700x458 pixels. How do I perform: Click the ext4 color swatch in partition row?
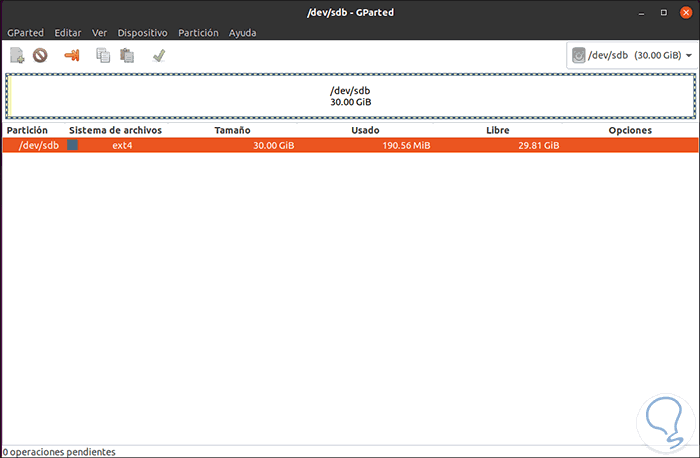pos(72,145)
